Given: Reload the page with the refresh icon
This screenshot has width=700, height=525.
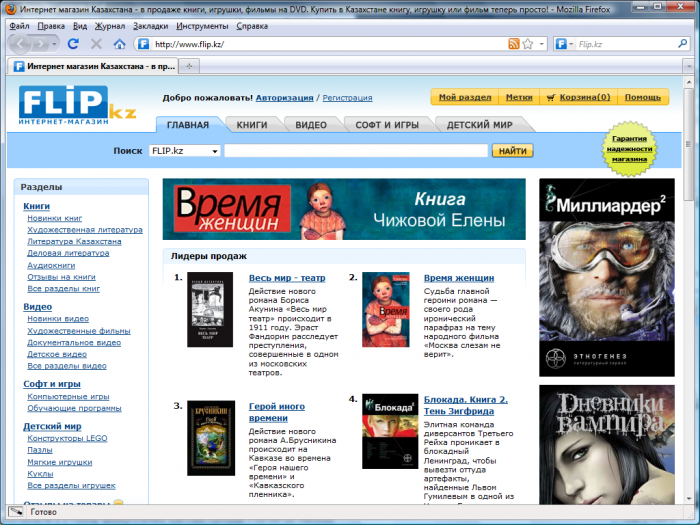Looking at the screenshot, I should (x=73, y=44).
